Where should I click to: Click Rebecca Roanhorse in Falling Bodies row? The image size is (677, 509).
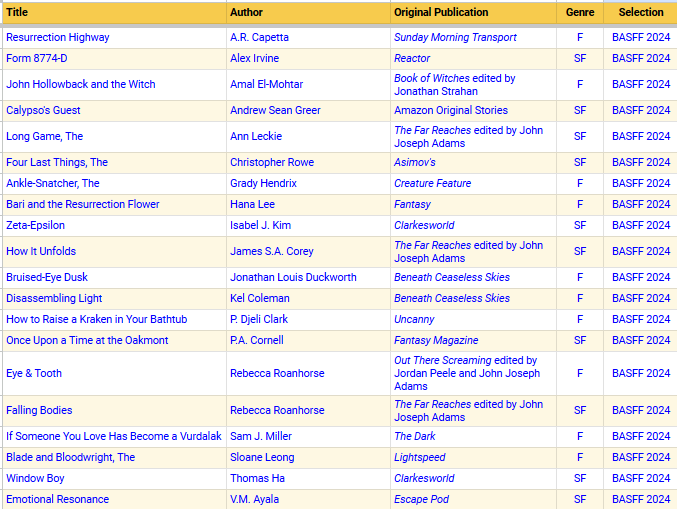[x=277, y=410]
